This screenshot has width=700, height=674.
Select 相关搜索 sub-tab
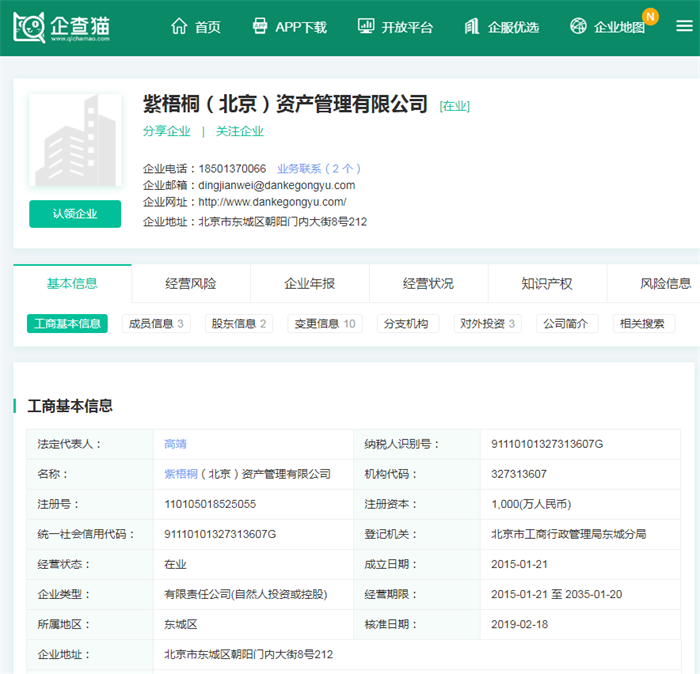coord(642,324)
